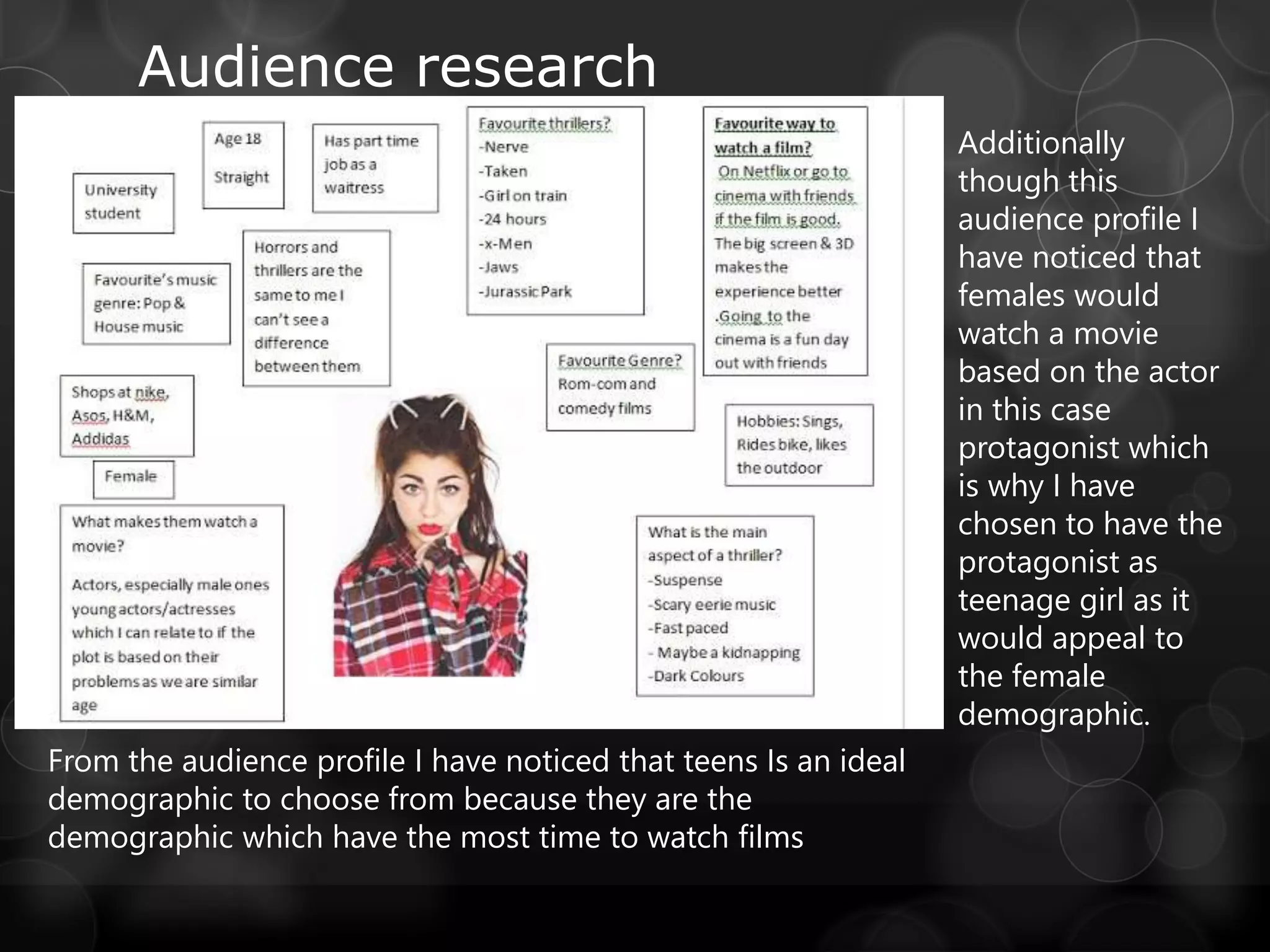1270x952 pixels.
Task: Click the 'Female' text box
Action: [x=134, y=479]
